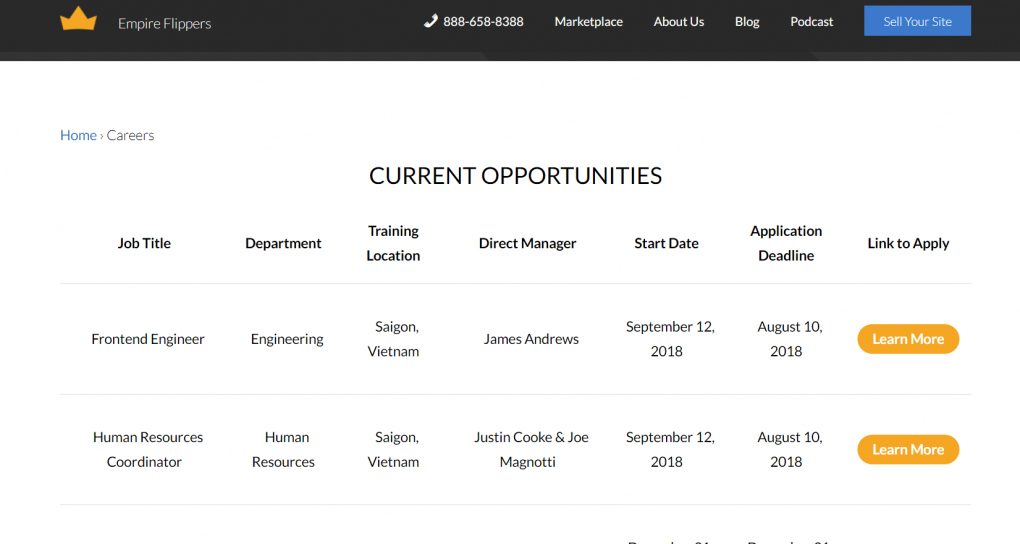Open the Marketplace menu item
The width and height of the screenshot is (1020, 544).
click(x=589, y=21)
